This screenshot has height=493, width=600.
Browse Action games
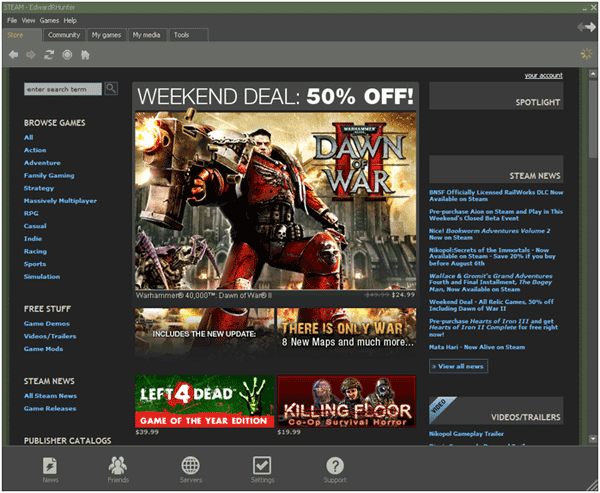coord(35,150)
